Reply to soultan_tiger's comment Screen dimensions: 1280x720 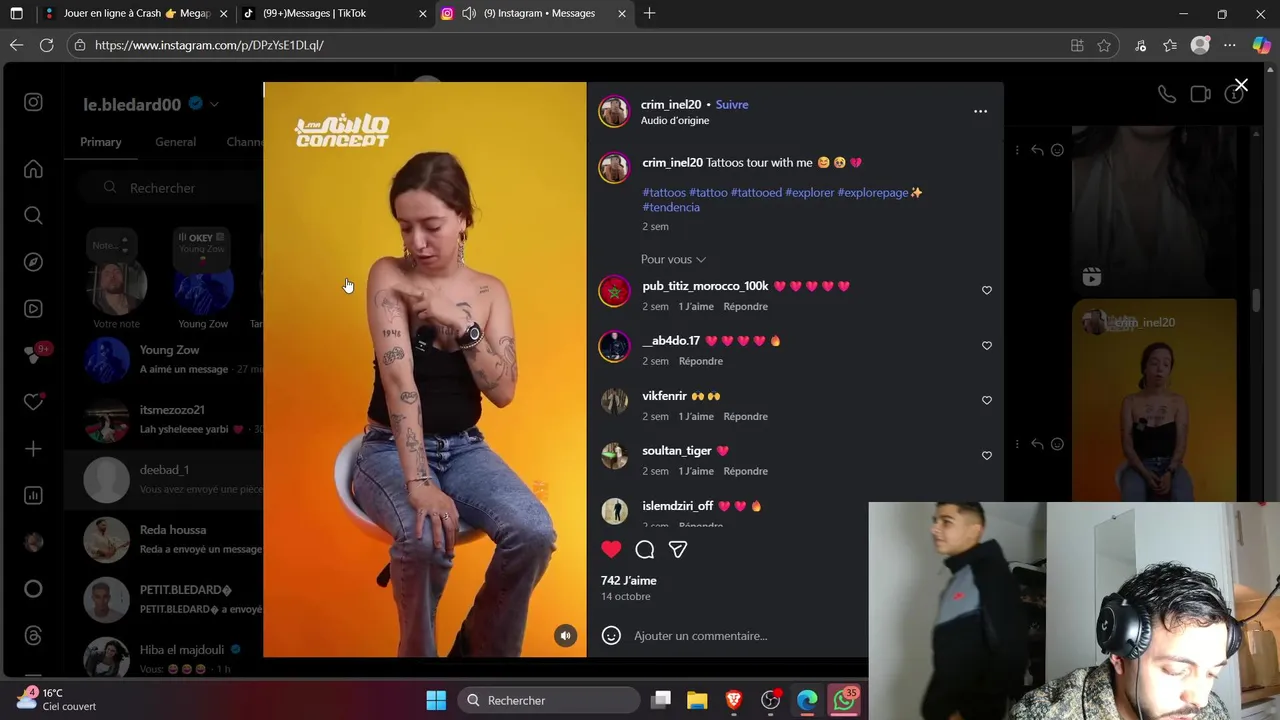click(x=745, y=471)
